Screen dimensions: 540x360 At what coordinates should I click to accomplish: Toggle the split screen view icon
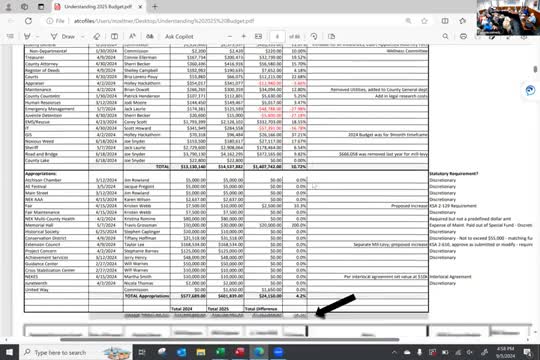pyautogui.click(x=445, y=21)
